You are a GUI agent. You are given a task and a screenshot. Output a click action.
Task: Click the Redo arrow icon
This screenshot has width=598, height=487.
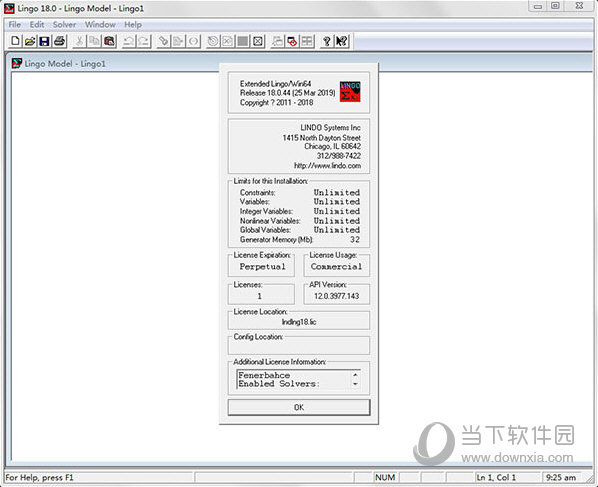click(144, 41)
